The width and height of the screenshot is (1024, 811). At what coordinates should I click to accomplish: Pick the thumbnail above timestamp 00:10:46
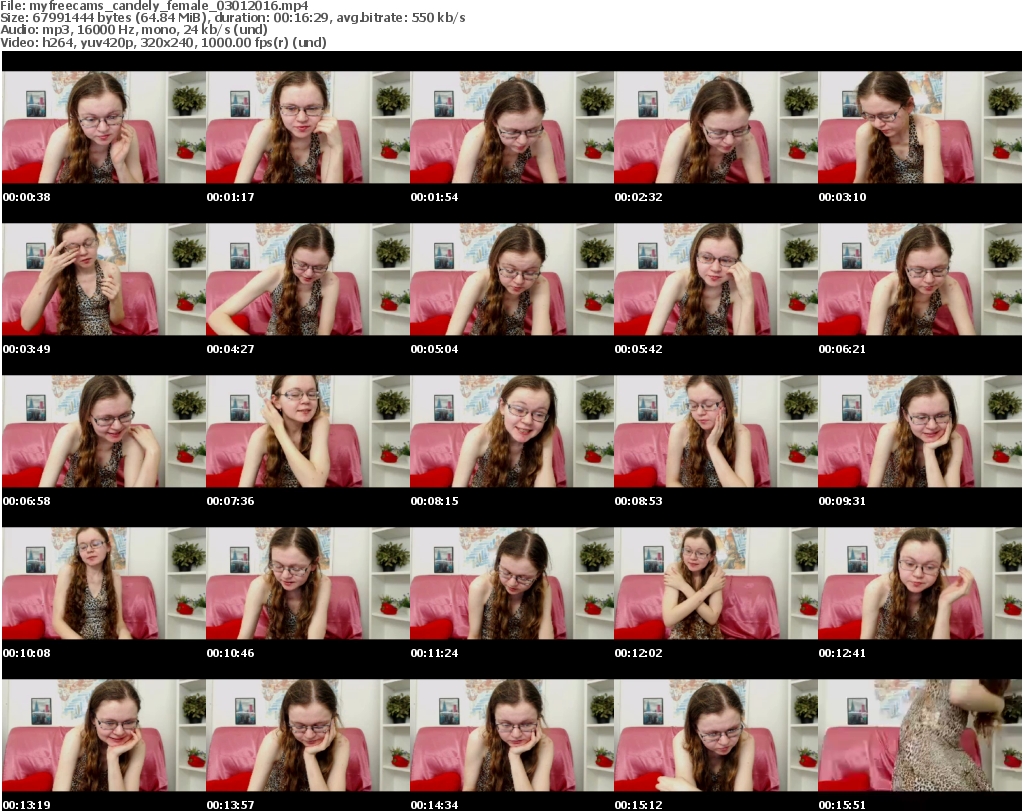click(308, 583)
